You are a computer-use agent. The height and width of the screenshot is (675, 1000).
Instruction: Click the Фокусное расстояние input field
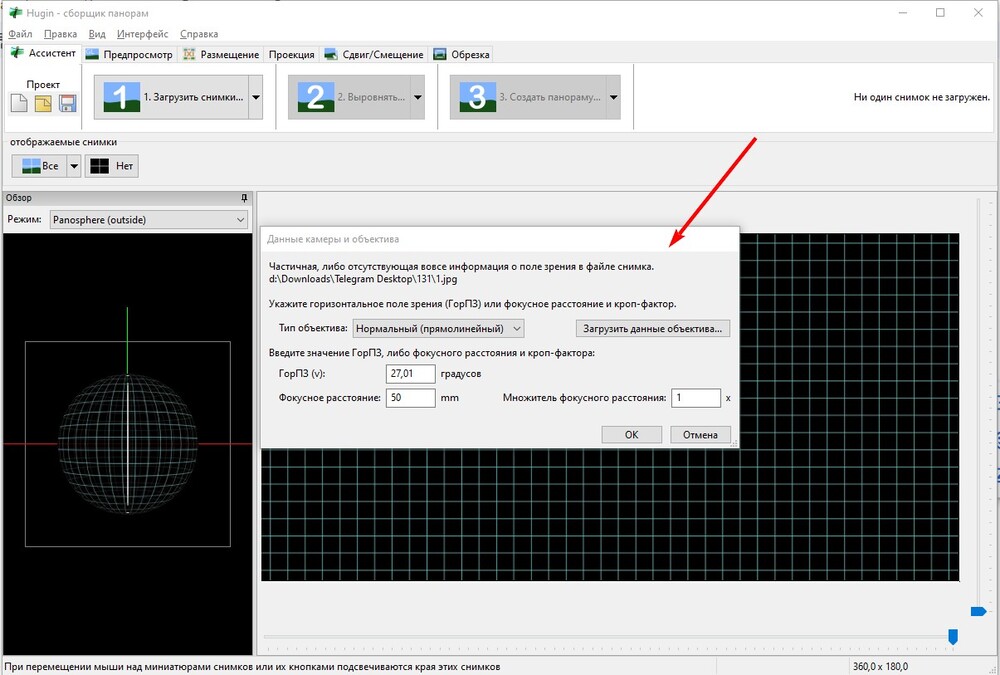(x=409, y=398)
